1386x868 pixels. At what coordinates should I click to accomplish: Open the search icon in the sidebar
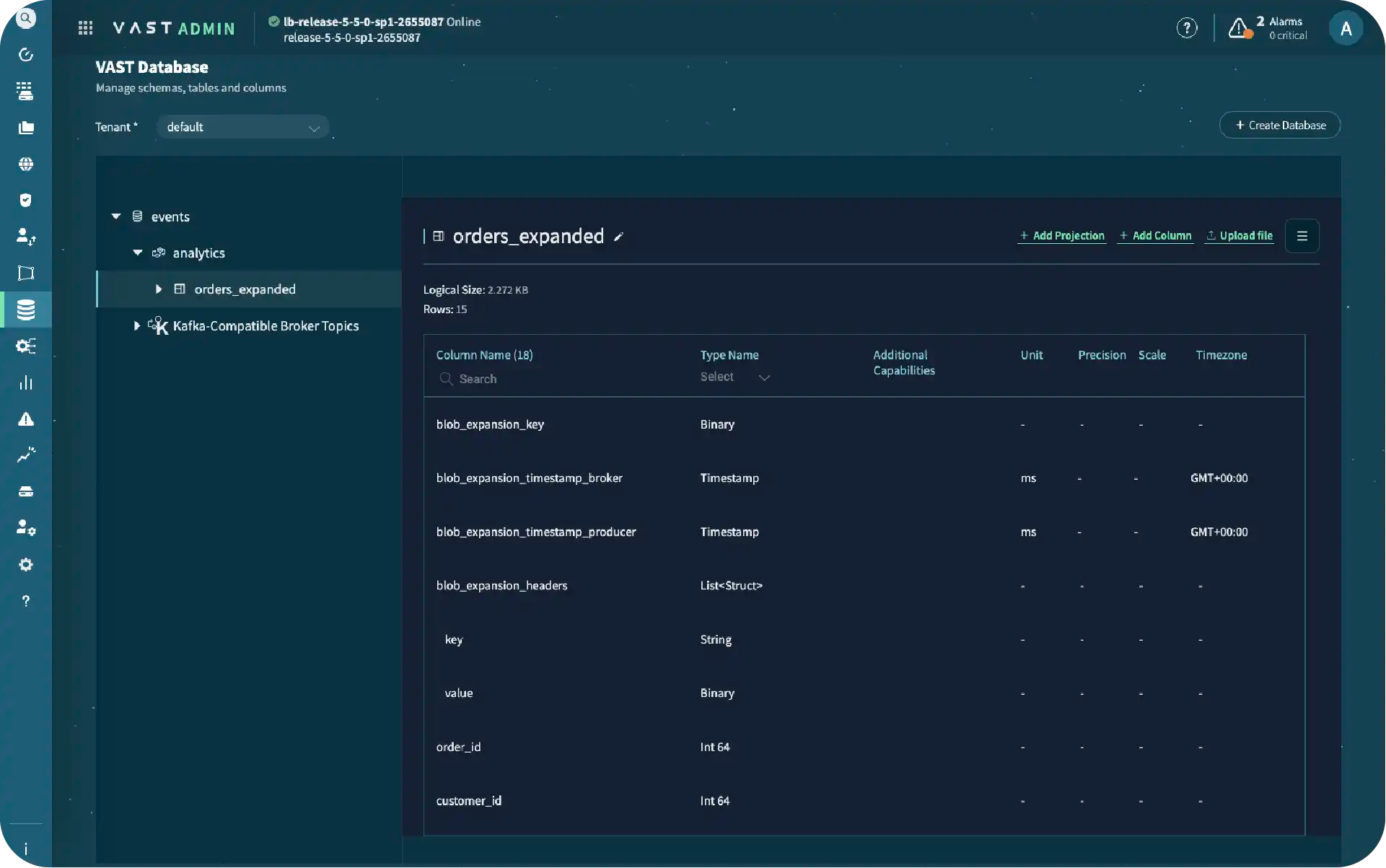pyautogui.click(x=25, y=18)
